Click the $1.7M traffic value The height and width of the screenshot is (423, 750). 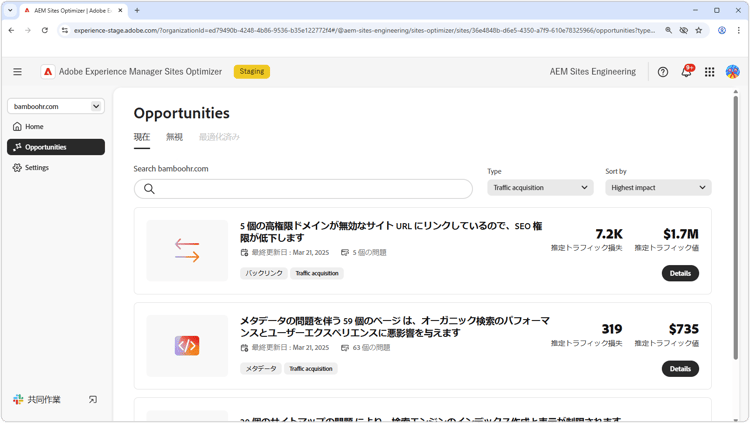coord(681,234)
